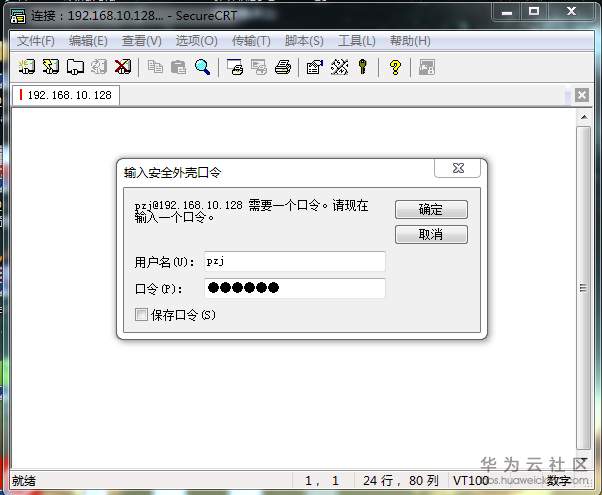
Task: Close the session tab with X button
Action: pyautogui.click(x=582, y=95)
